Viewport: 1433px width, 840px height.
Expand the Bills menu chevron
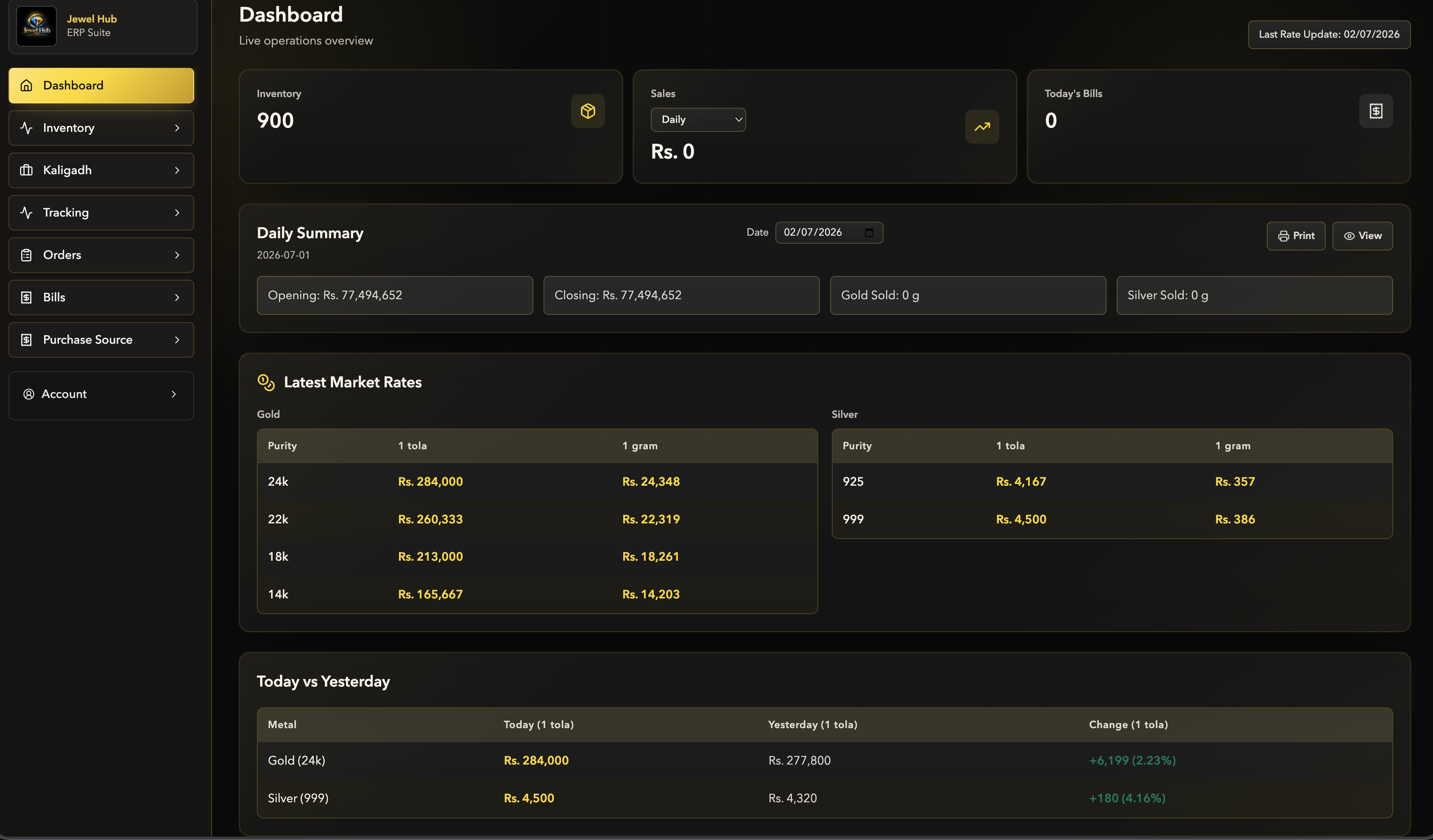tap(177, 297)
